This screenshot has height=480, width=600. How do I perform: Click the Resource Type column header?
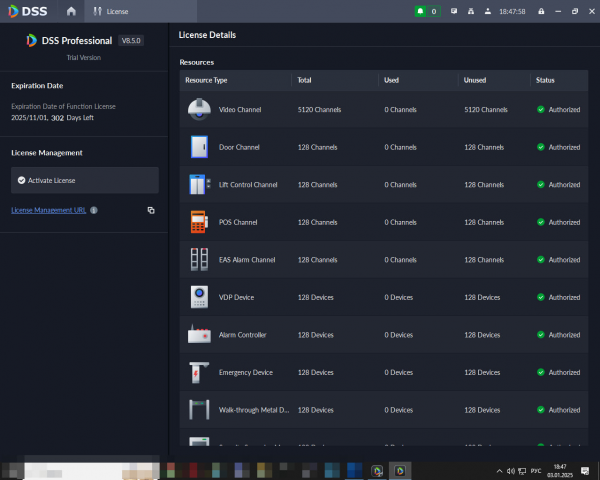pyautogui.click(x=206, y=80)
